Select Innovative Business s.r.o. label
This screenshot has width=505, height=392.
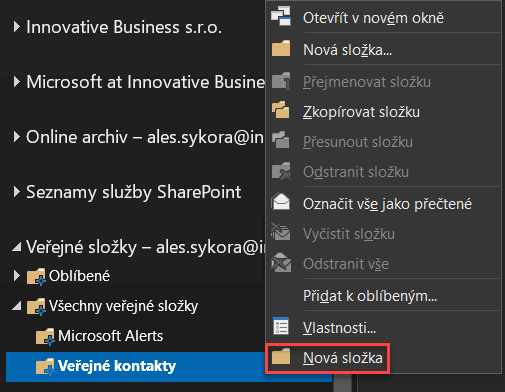[124, 27]
